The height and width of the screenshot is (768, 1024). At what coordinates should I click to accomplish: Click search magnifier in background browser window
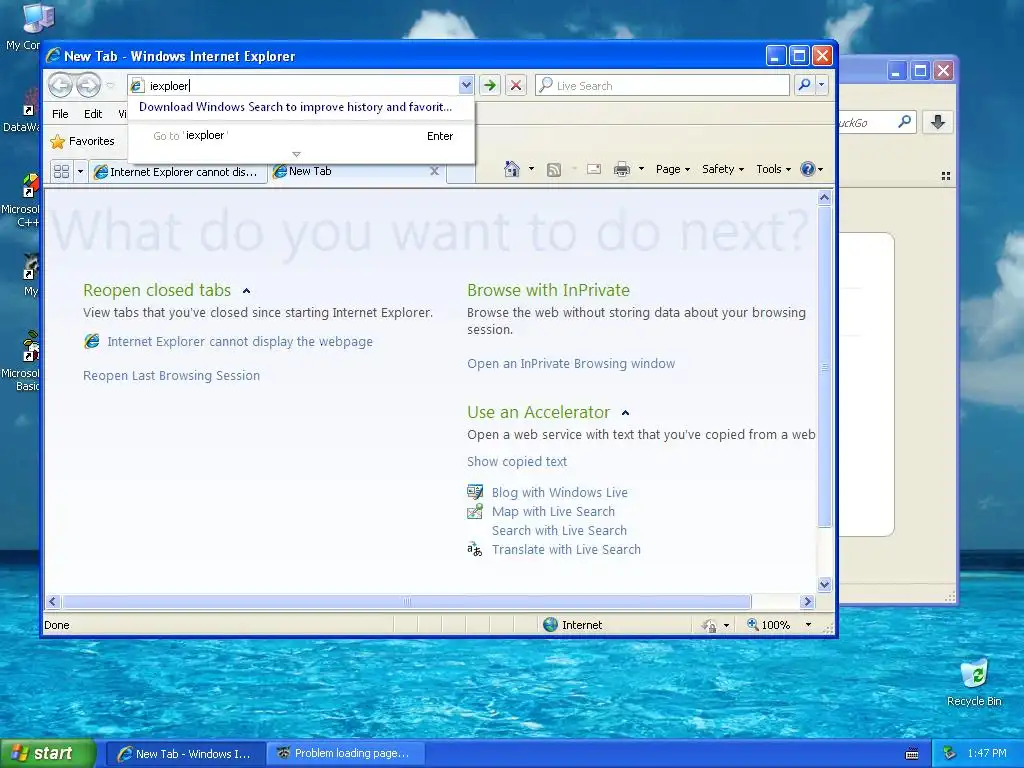(x=904, y=121)
